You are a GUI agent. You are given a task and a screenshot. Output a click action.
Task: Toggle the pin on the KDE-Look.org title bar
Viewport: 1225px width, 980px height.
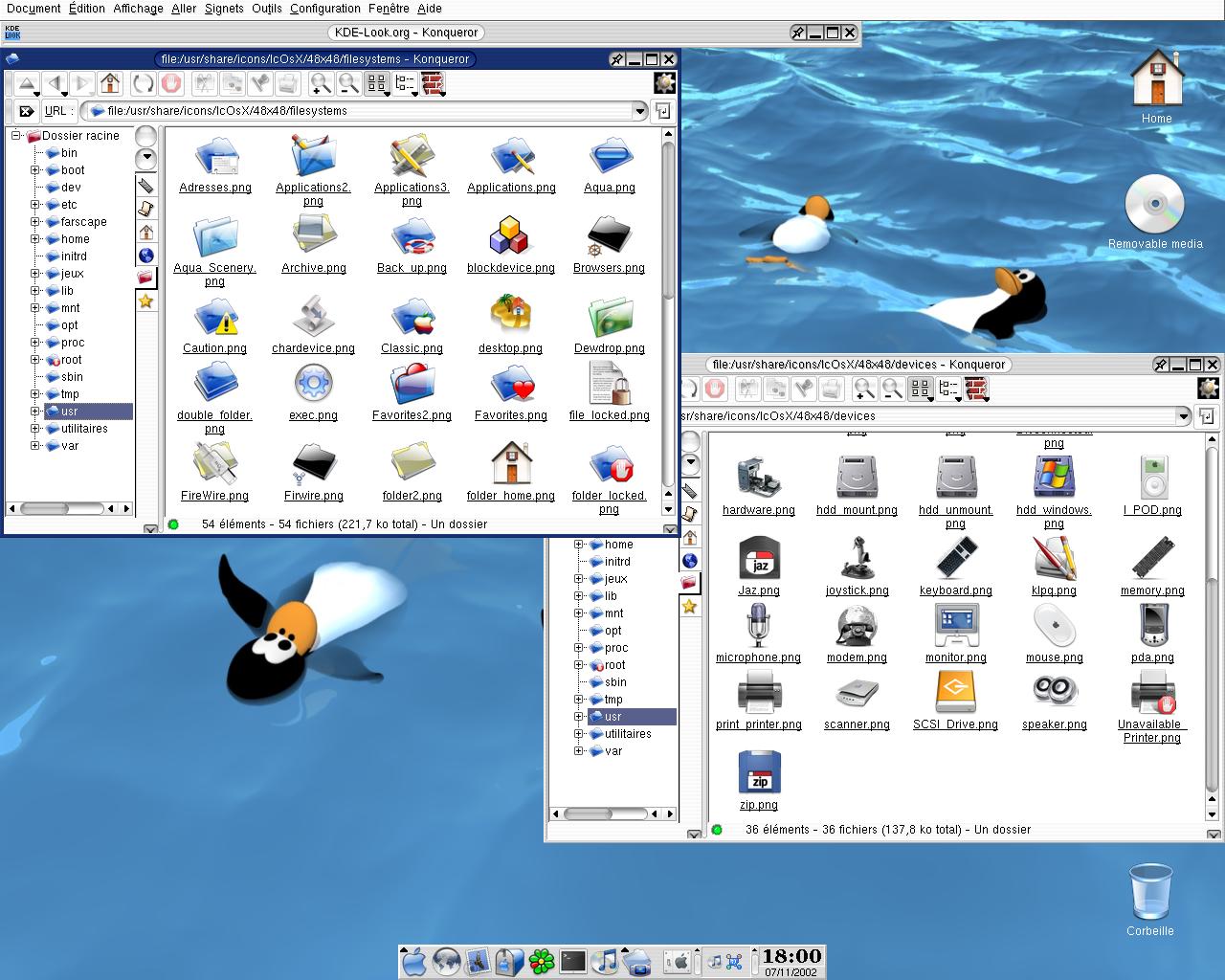798,33
